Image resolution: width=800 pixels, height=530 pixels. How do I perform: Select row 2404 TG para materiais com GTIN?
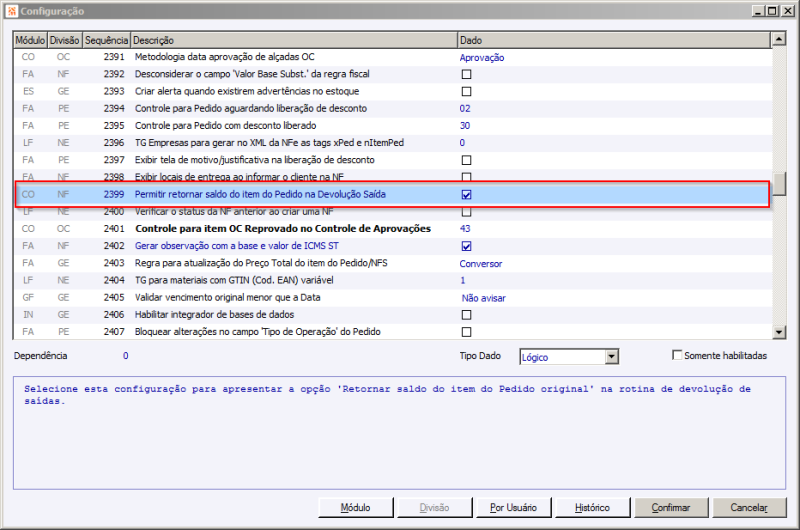coord(393,281)
